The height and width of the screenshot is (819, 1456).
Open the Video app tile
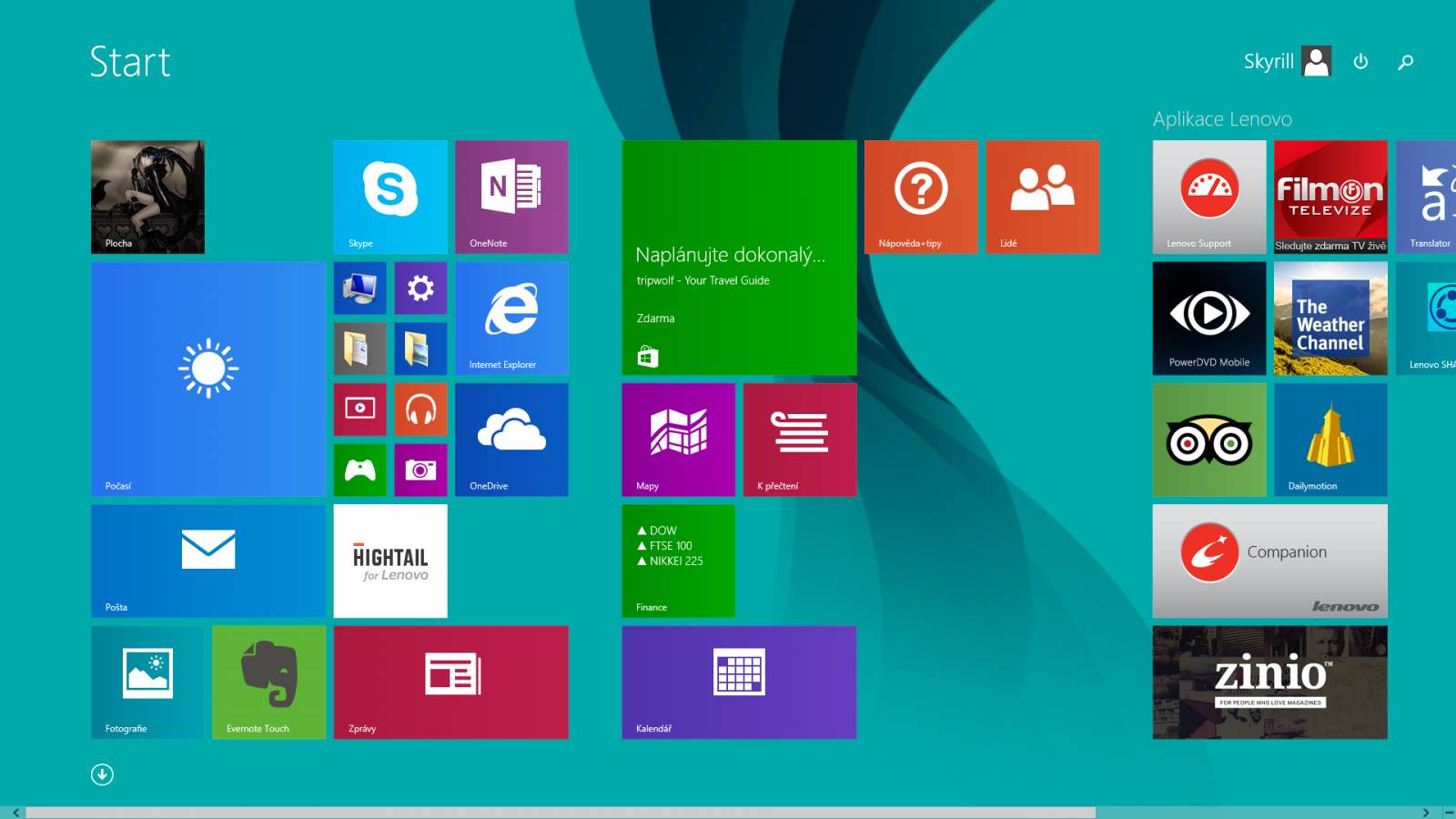click(360, 409)
